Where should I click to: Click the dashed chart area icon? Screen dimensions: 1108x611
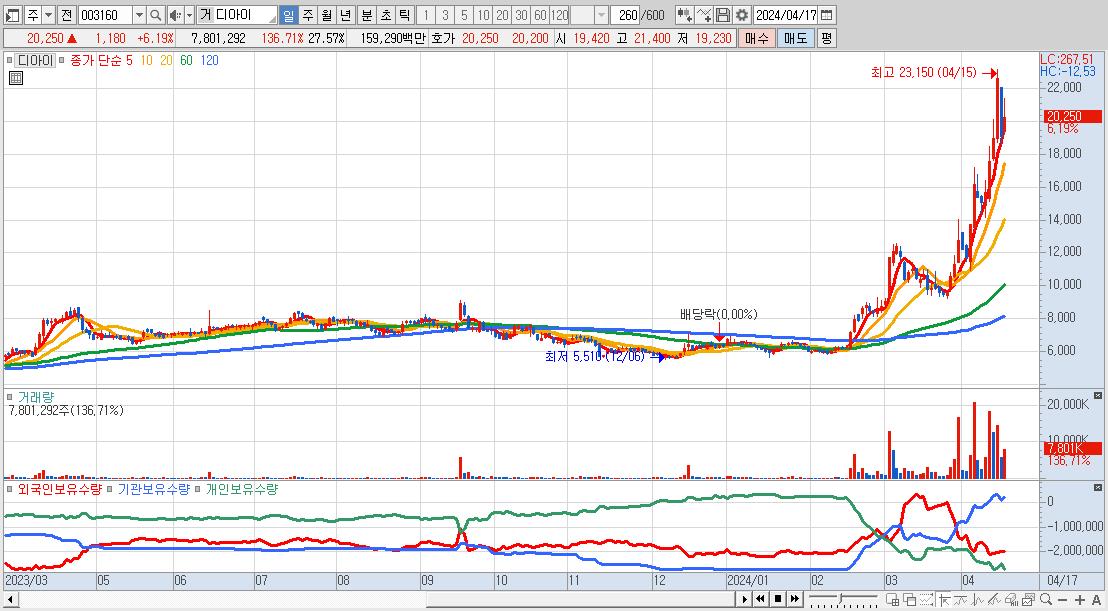926,600
